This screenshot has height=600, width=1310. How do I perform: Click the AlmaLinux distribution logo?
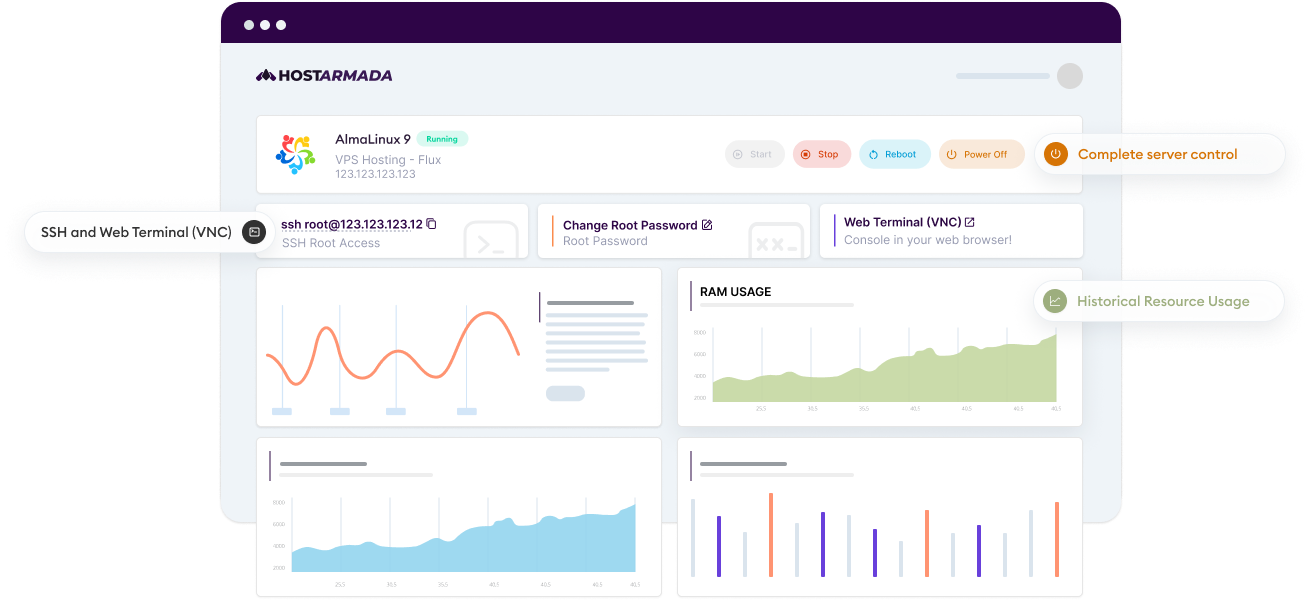[x=294, y=153]
